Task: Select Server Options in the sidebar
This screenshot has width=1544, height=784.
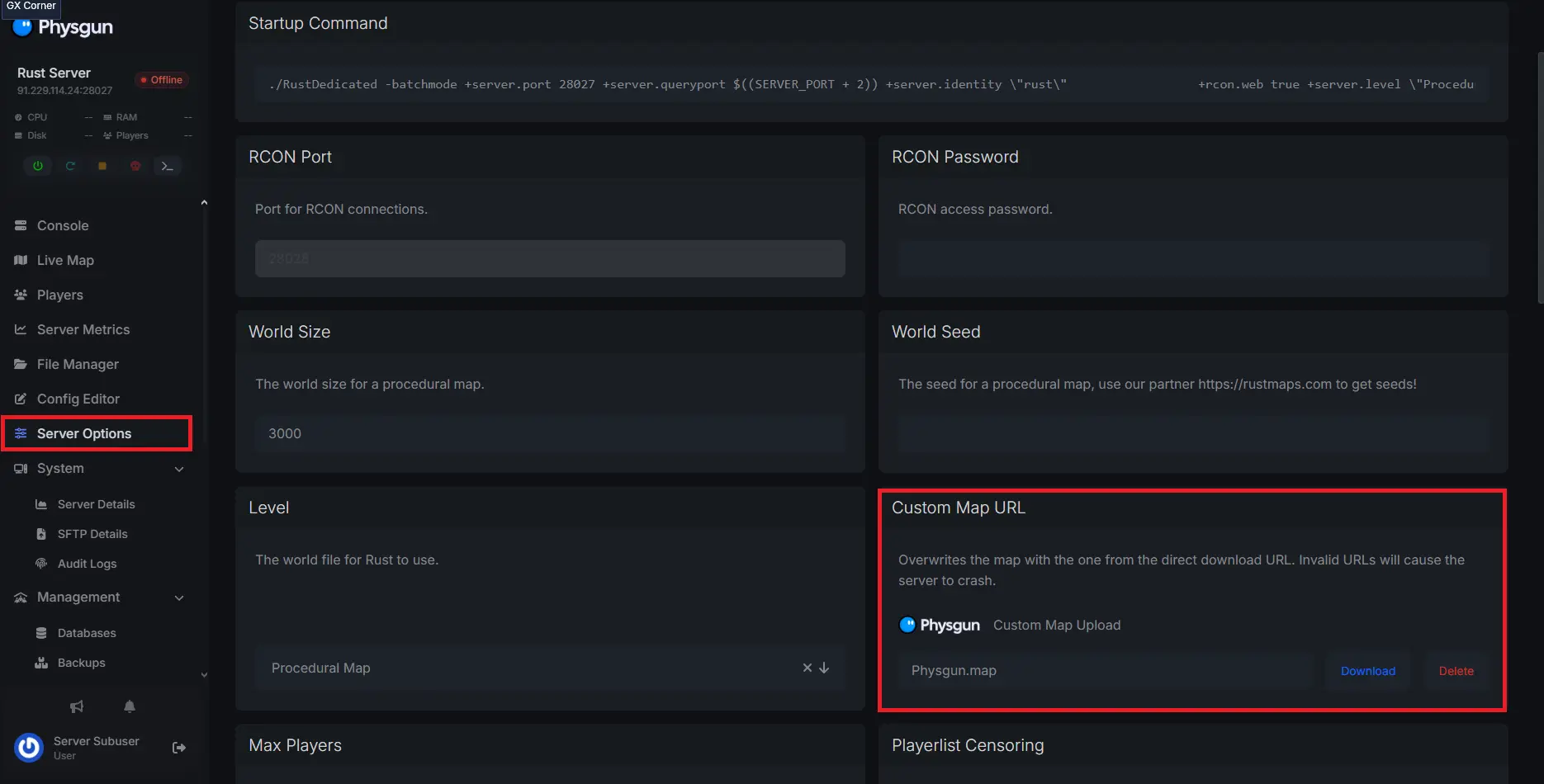Action: [x=84, y=433]
